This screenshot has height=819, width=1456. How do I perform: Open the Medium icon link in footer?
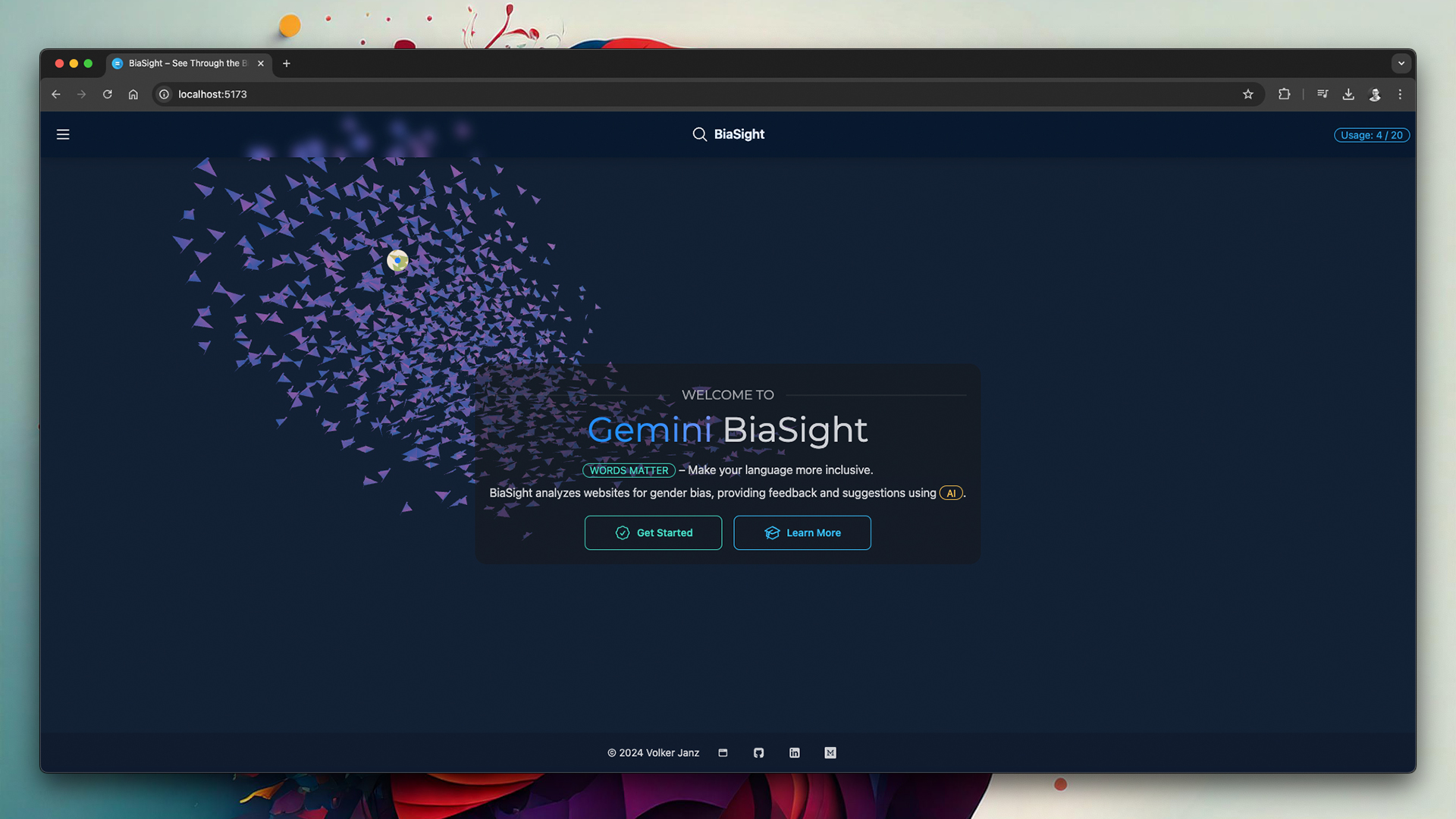(830, 753)
